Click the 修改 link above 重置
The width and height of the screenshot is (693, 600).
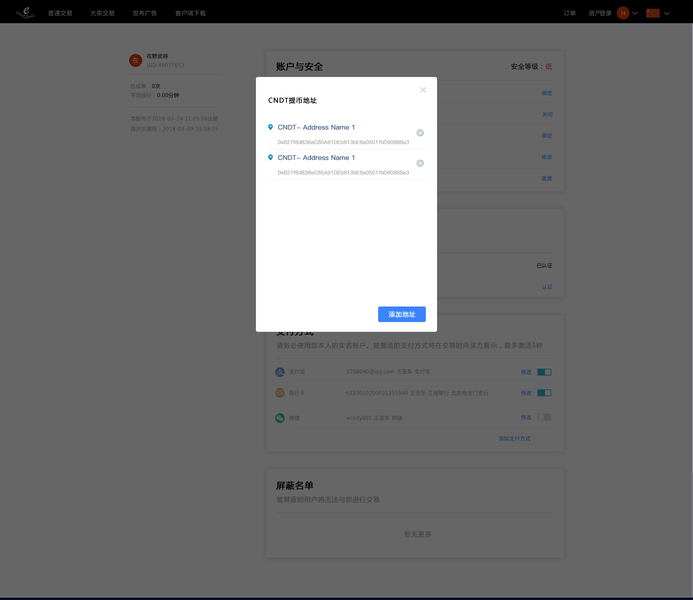(x=547, y=157)
